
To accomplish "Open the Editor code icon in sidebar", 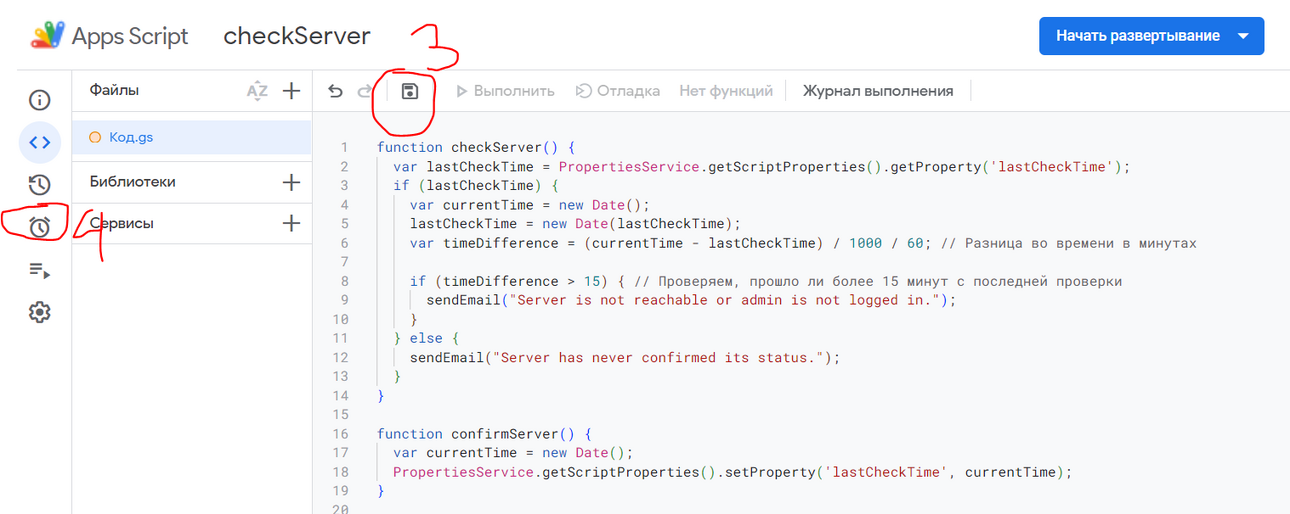I will tap(39, 142).
